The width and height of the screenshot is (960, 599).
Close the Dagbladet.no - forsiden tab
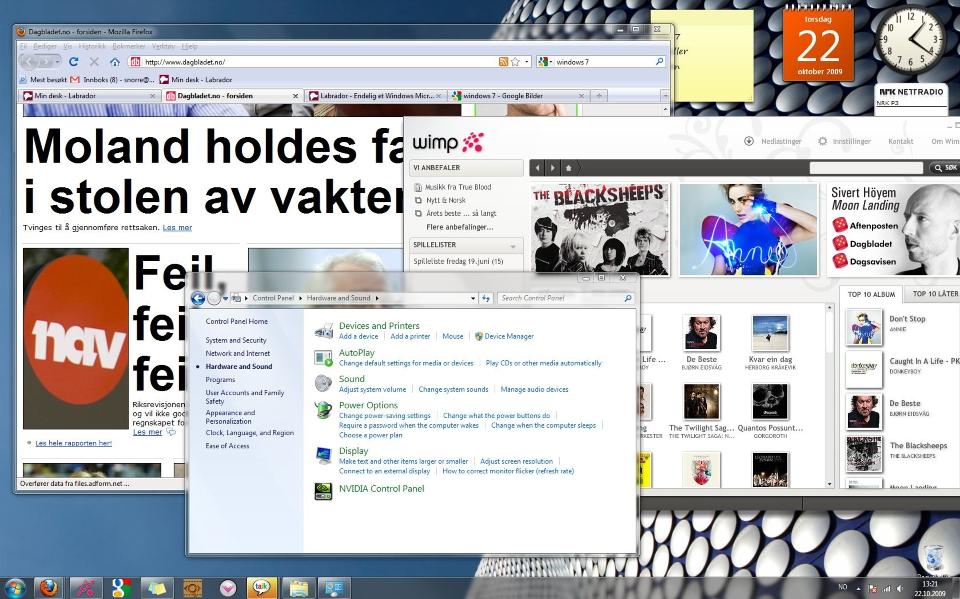(295, 96)
